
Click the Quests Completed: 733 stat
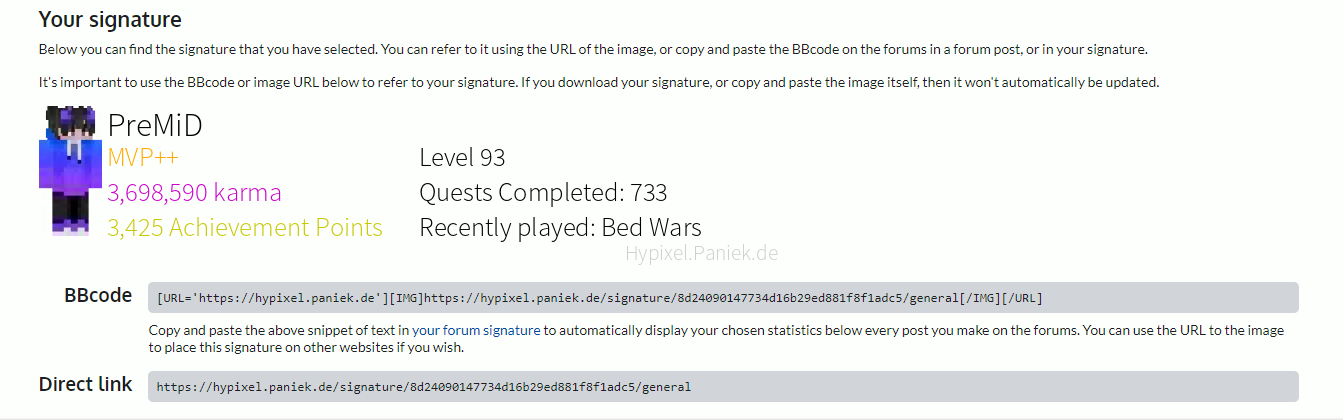543,193
